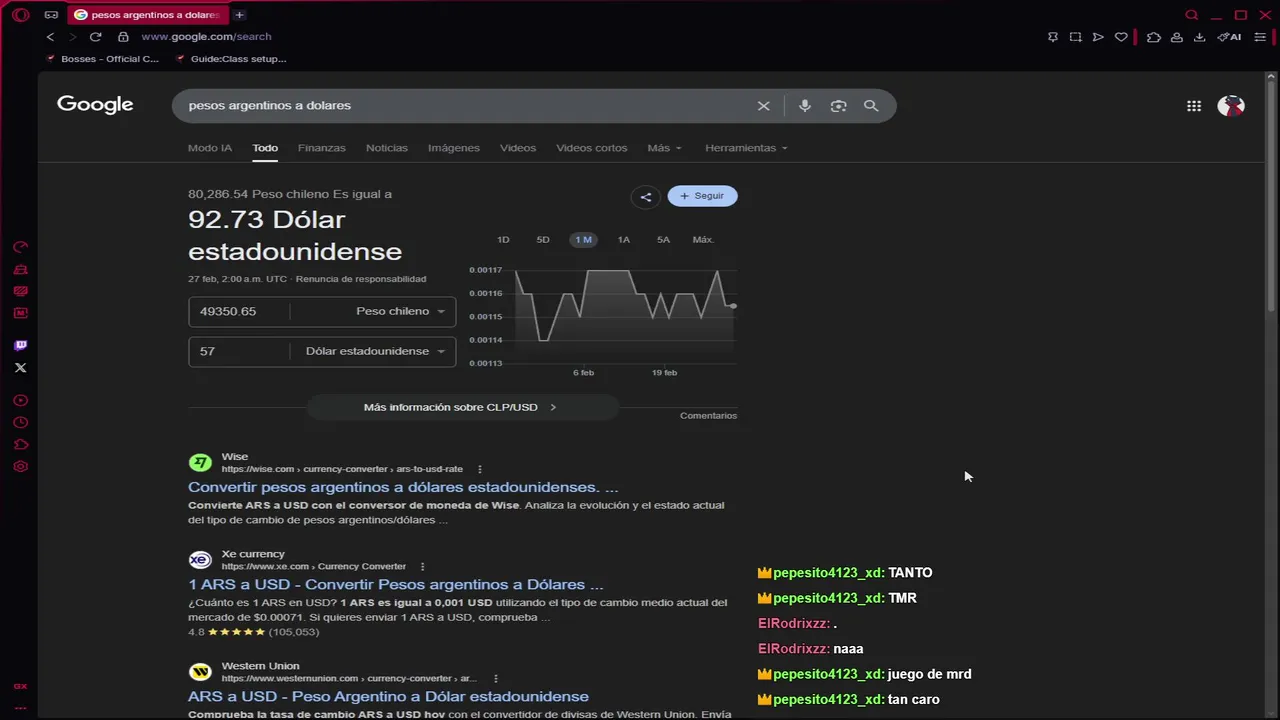This screenshot has width=1280, height=720.
Task: Select the 1A chart range
Action: [x=623, y=240]
